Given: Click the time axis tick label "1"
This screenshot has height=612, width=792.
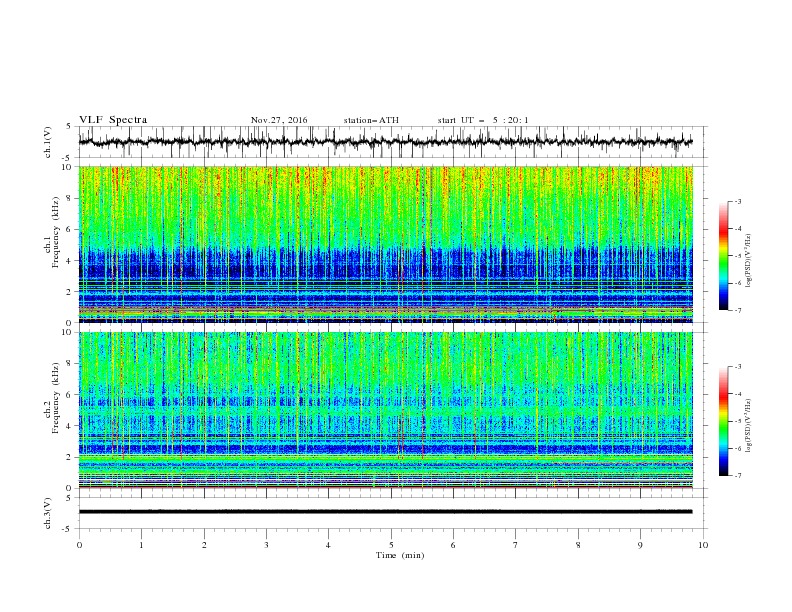Looking at the screenshot, I should tap(141, 545).
